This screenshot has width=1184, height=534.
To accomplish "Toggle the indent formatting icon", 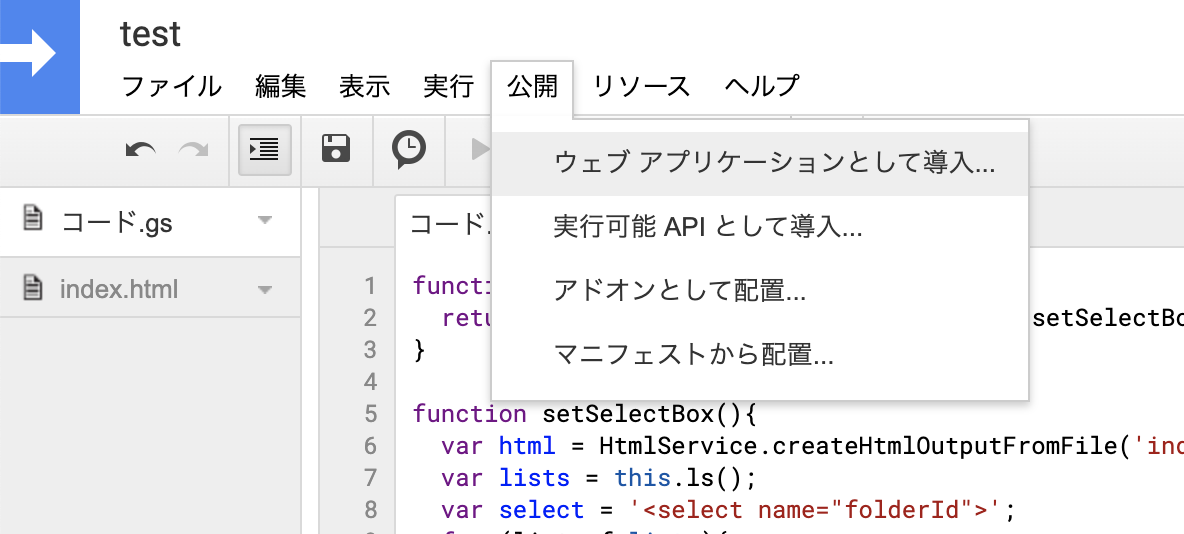I will pos(265,150).
